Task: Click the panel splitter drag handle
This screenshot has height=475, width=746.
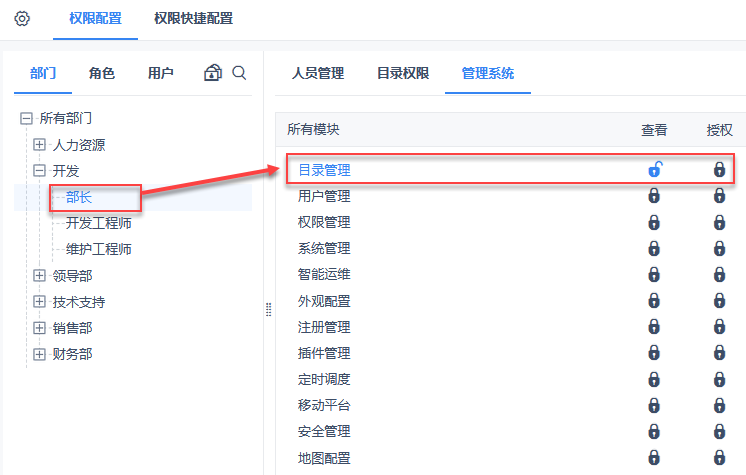Action: coord(268,310)
